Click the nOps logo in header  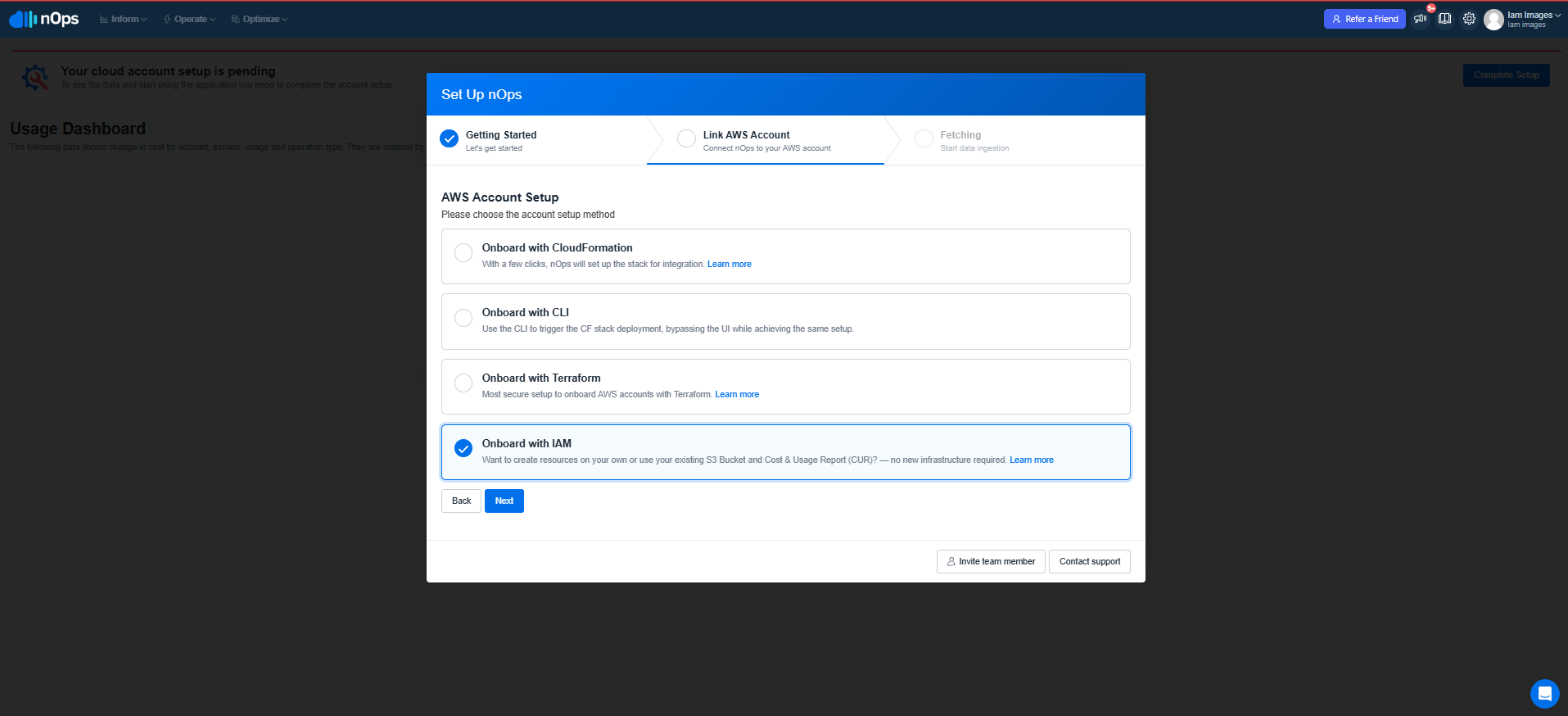tap(44, 19)
